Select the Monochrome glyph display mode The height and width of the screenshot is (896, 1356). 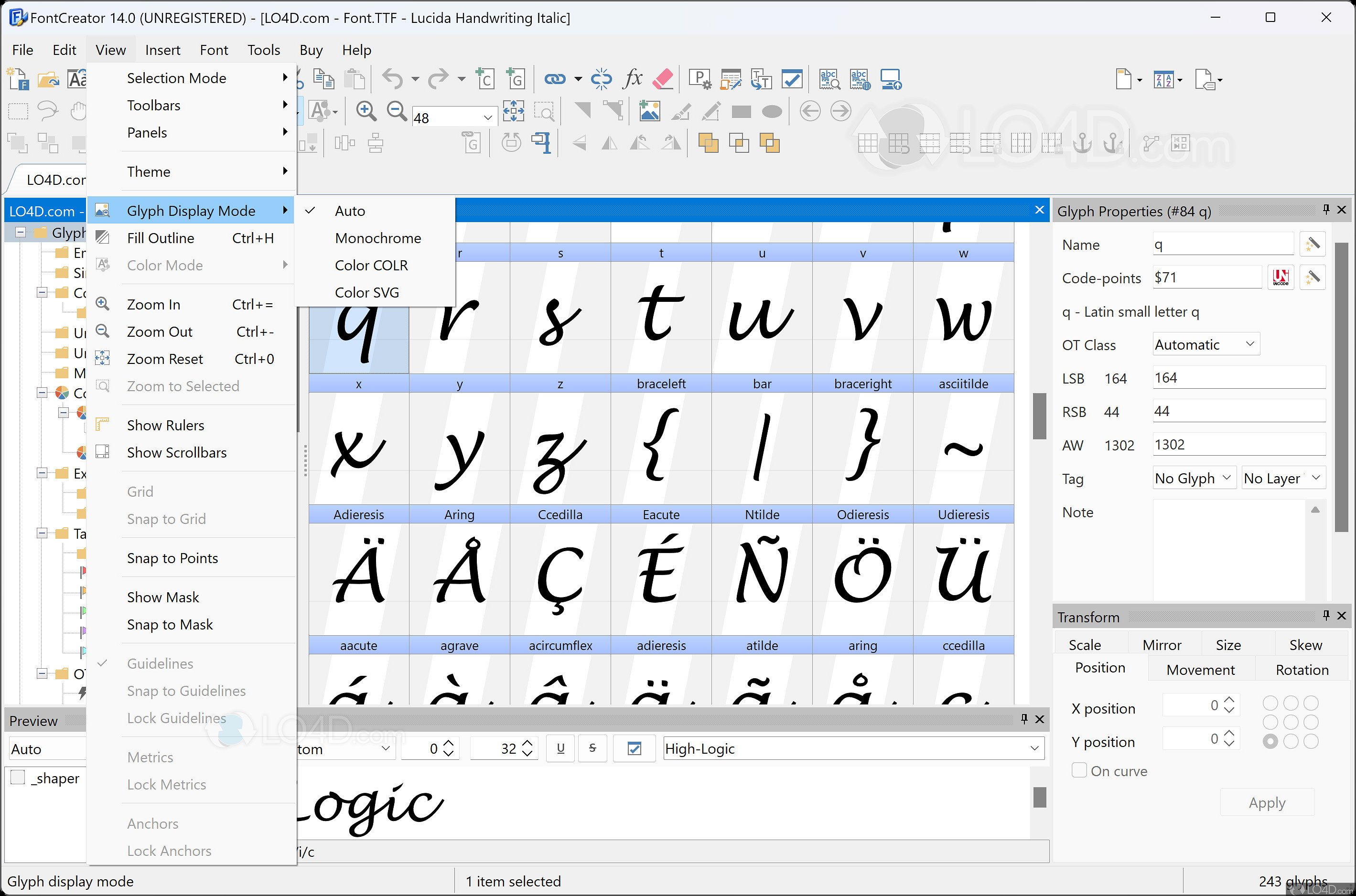[x=378, y=238]
